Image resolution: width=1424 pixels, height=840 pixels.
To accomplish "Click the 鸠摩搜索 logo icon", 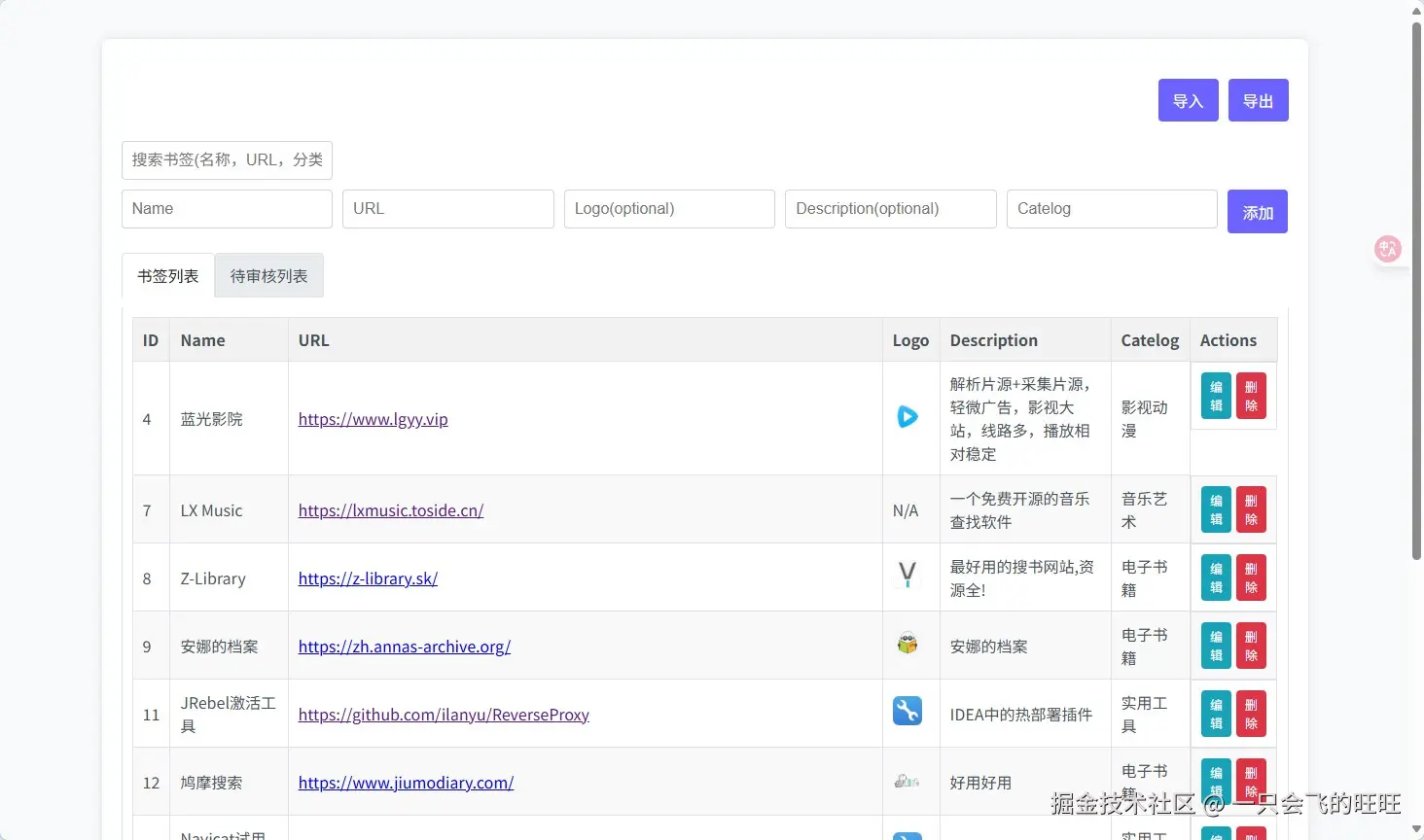I will point(908,781).
